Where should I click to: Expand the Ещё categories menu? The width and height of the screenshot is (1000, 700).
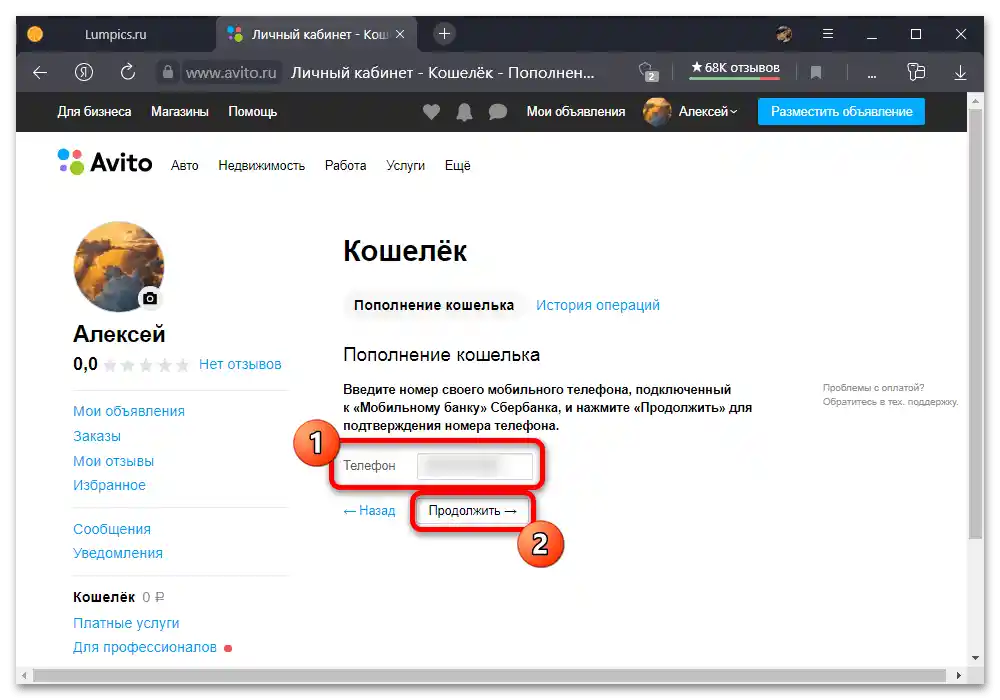(457, 166)
